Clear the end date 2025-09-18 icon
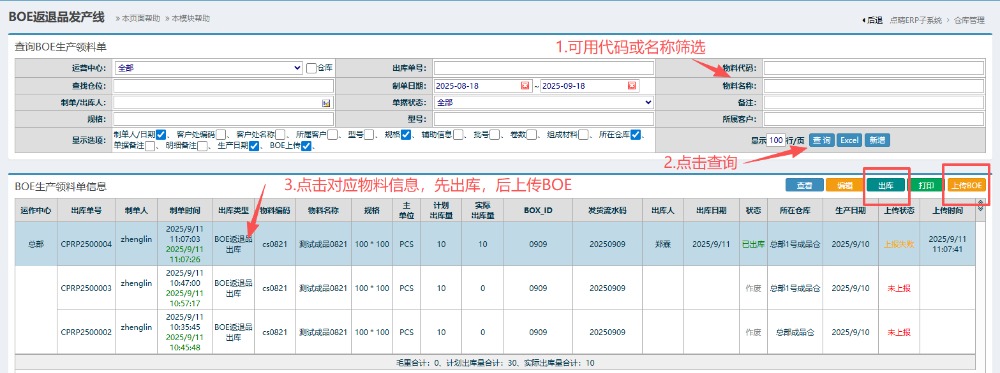 [x=631, y=85]
